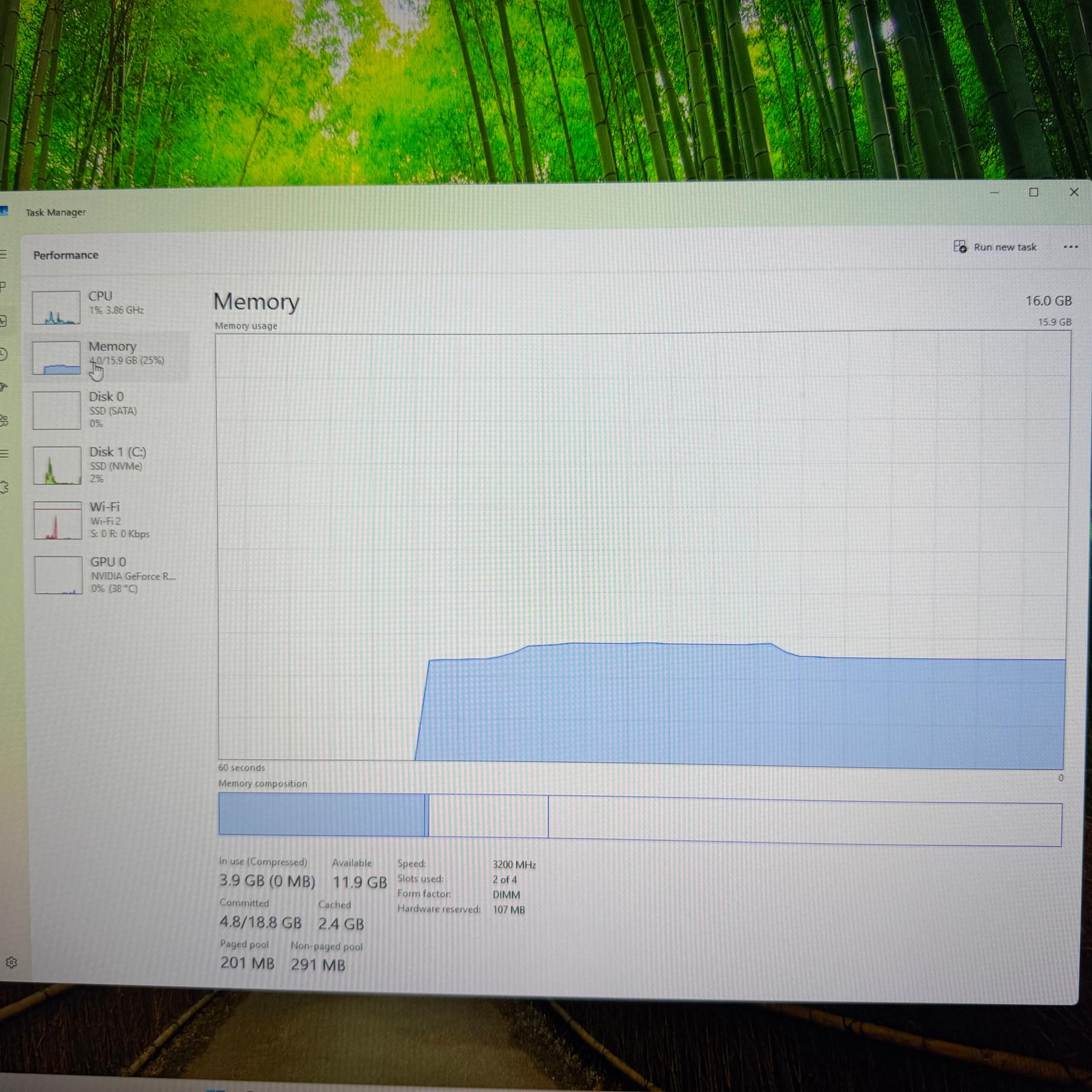
Task: Open the Services puzzle icon
Action: [x=4, y=487]
